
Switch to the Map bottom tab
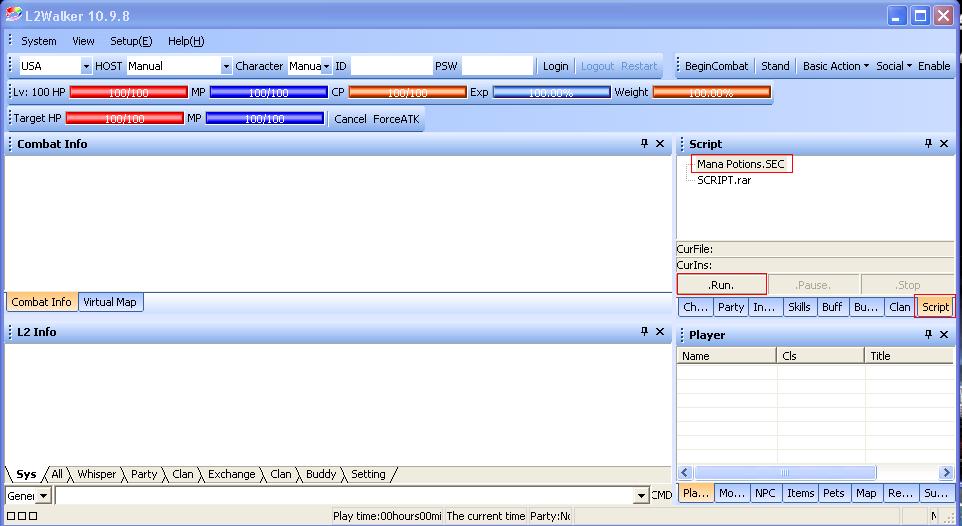(866, 493)
